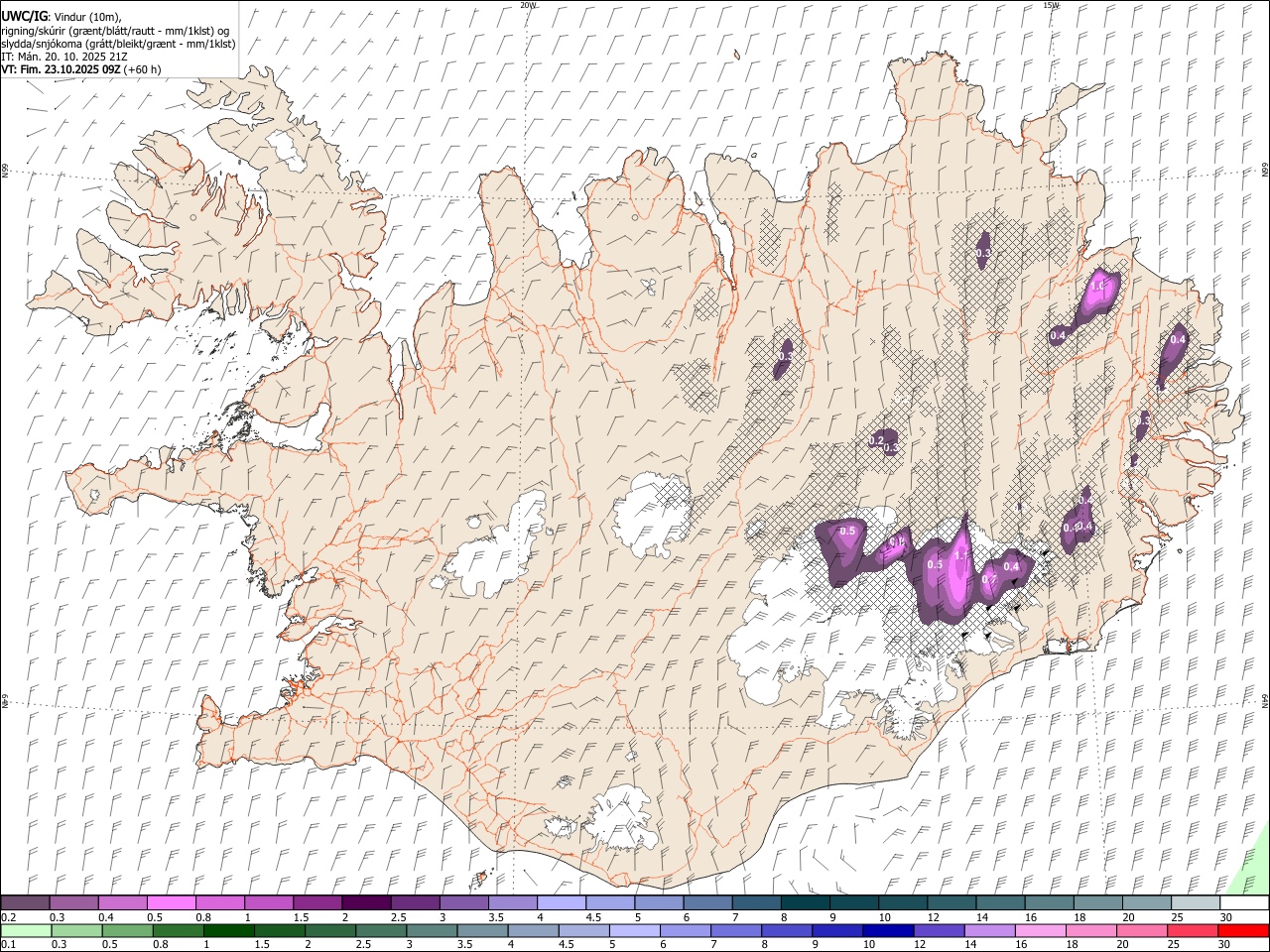Click the crimson 25 swatch in bottom legend row
Viewport: 1270px width, 952px height.
coord(1192,931)
